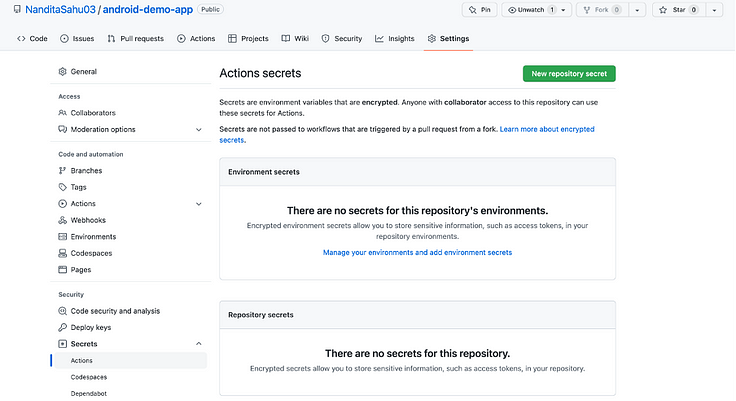This screenshot has height=401, width=736.
Task: Click the Branches git-branch icon
Action: click(62, 170)
